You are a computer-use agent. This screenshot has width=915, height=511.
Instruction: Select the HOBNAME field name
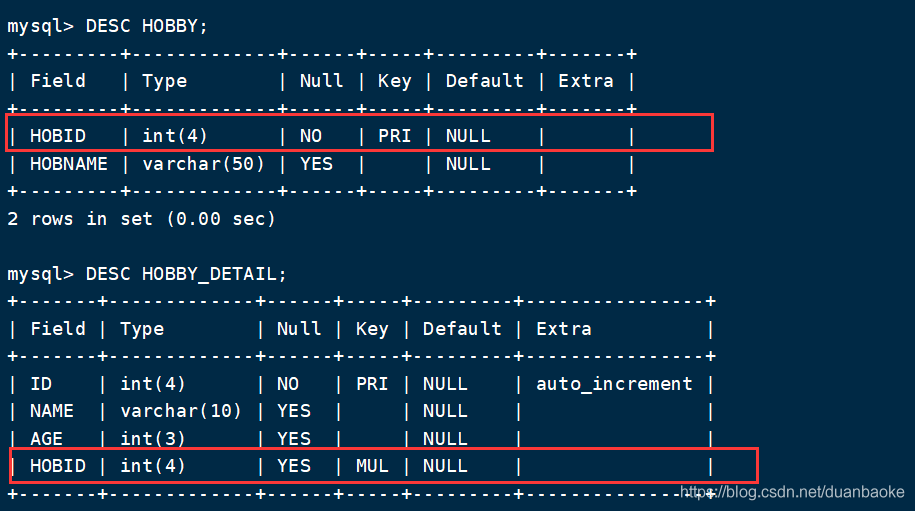point(69,164)
